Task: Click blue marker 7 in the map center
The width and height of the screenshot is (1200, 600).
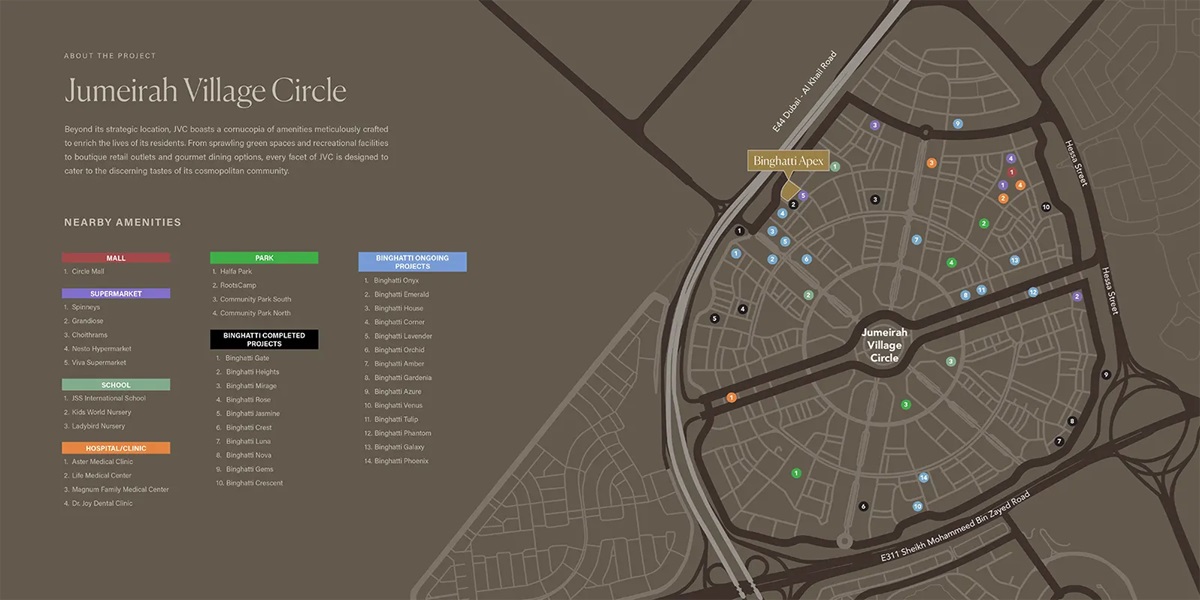Action: tap(916, 238)
